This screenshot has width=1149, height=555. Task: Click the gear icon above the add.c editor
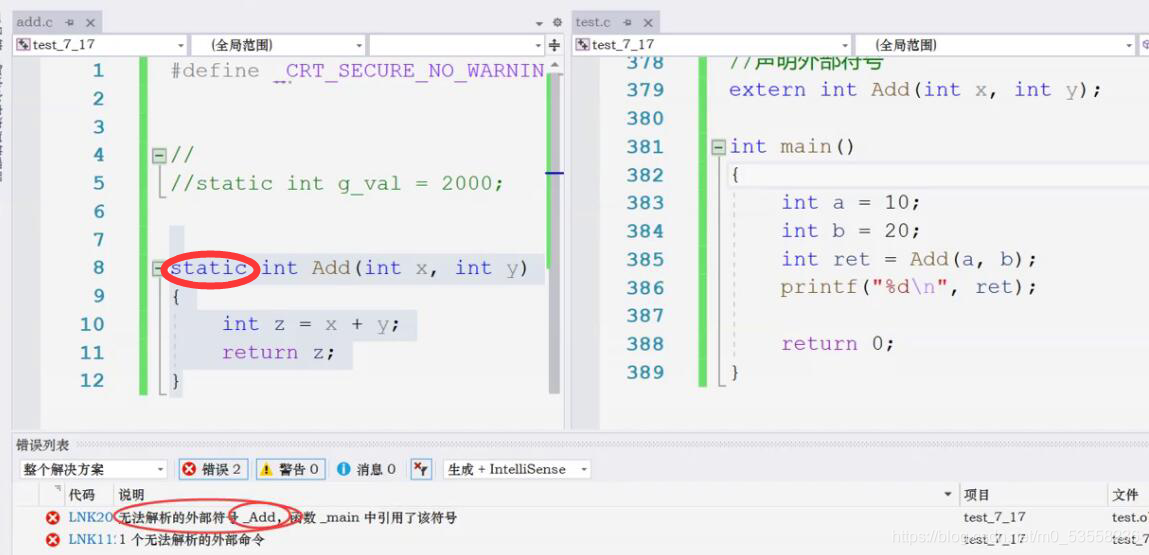(557, 23)
